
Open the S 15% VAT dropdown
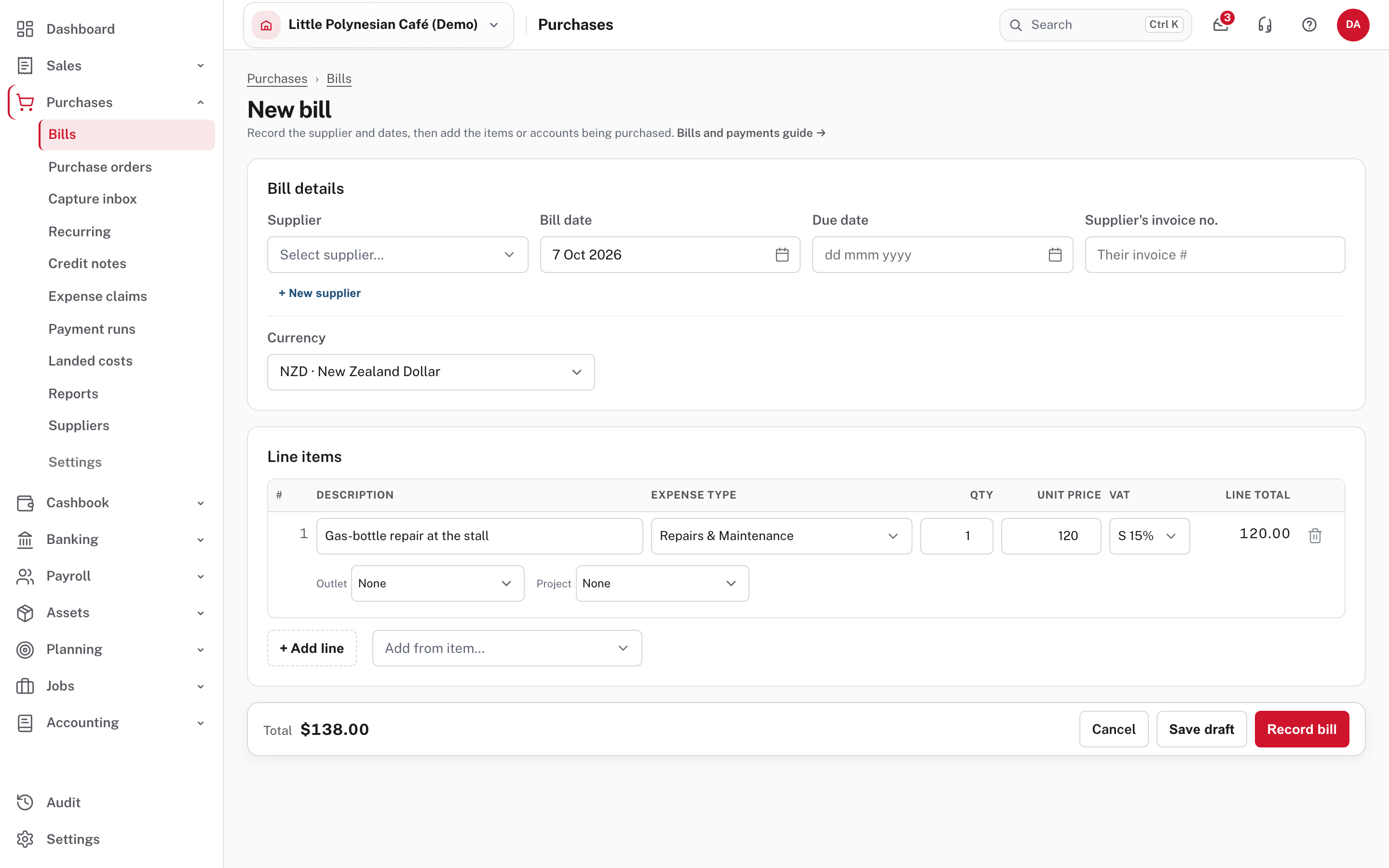pos(1149,536)
